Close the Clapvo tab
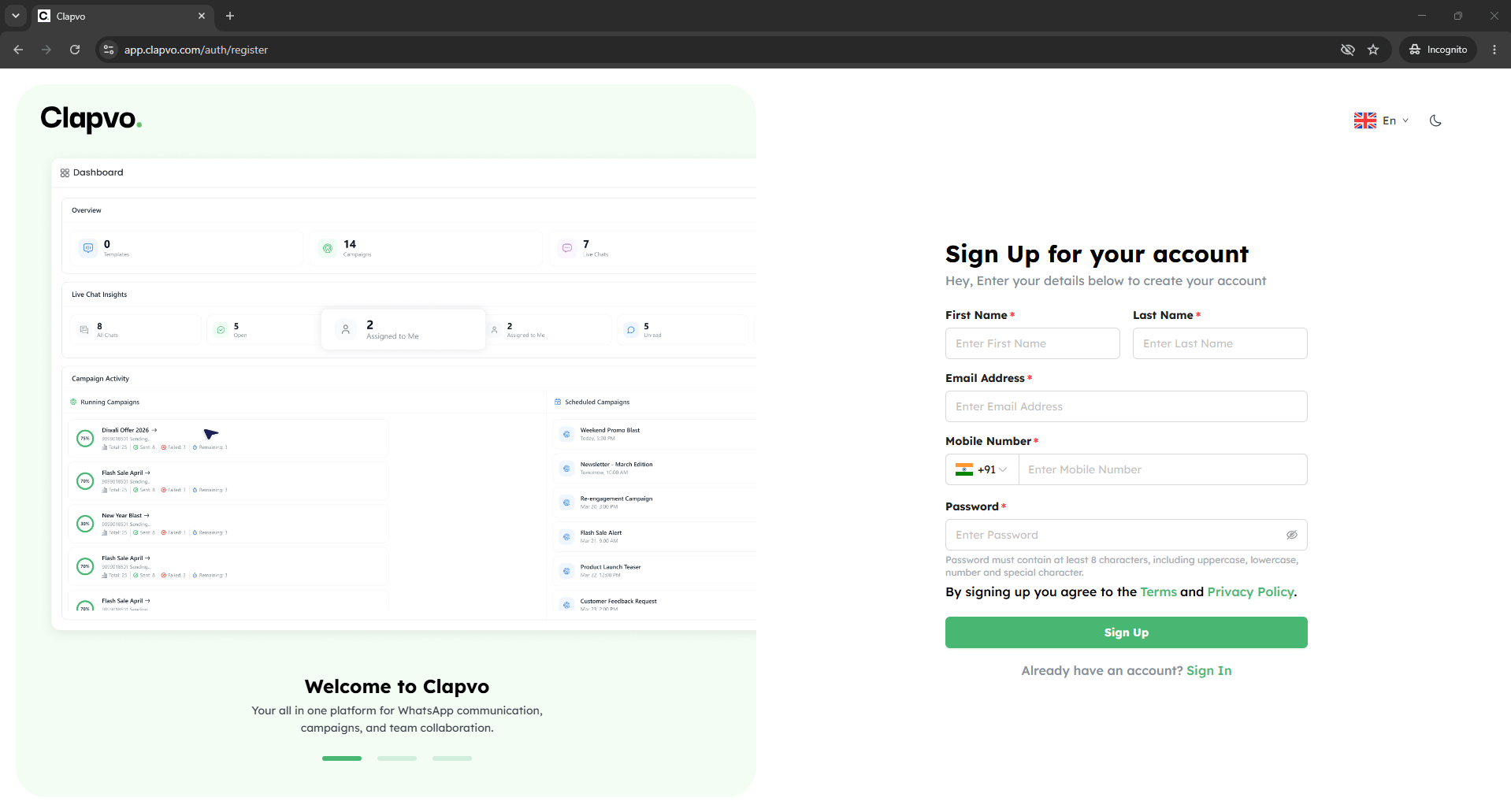The width and height of the screenshot is (1511, 812). (x=202, y=16)
